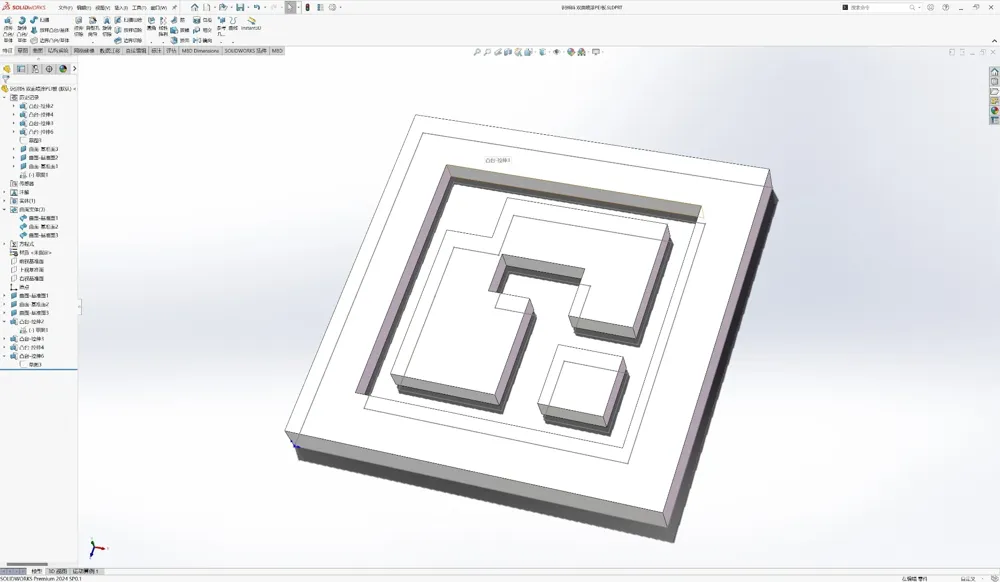This screenshot has width=1000, height=582.
Task: Click the search commands input field
Action: tap(878, 8)
